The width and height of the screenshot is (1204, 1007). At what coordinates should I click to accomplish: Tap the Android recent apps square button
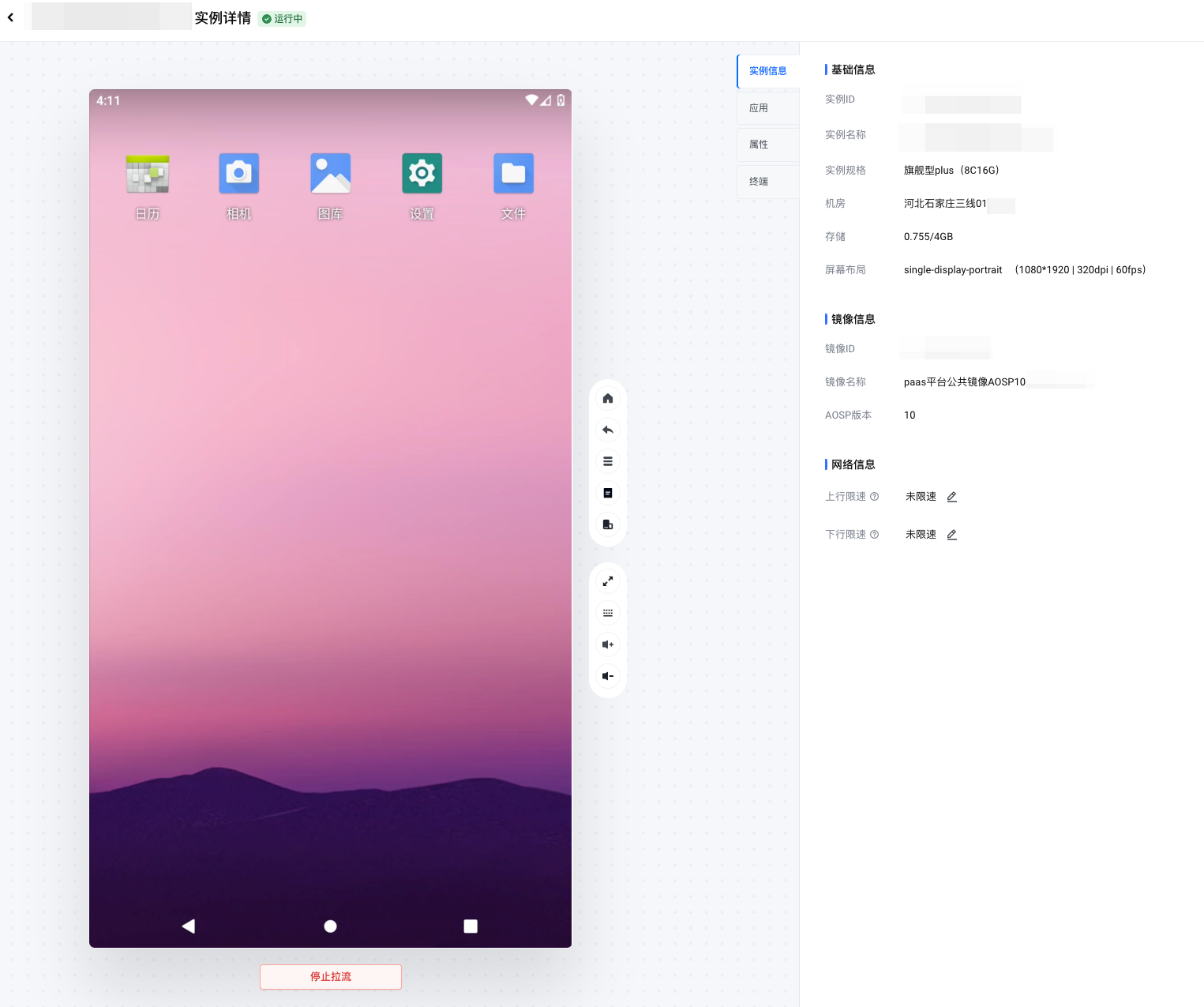pos(471,926)
